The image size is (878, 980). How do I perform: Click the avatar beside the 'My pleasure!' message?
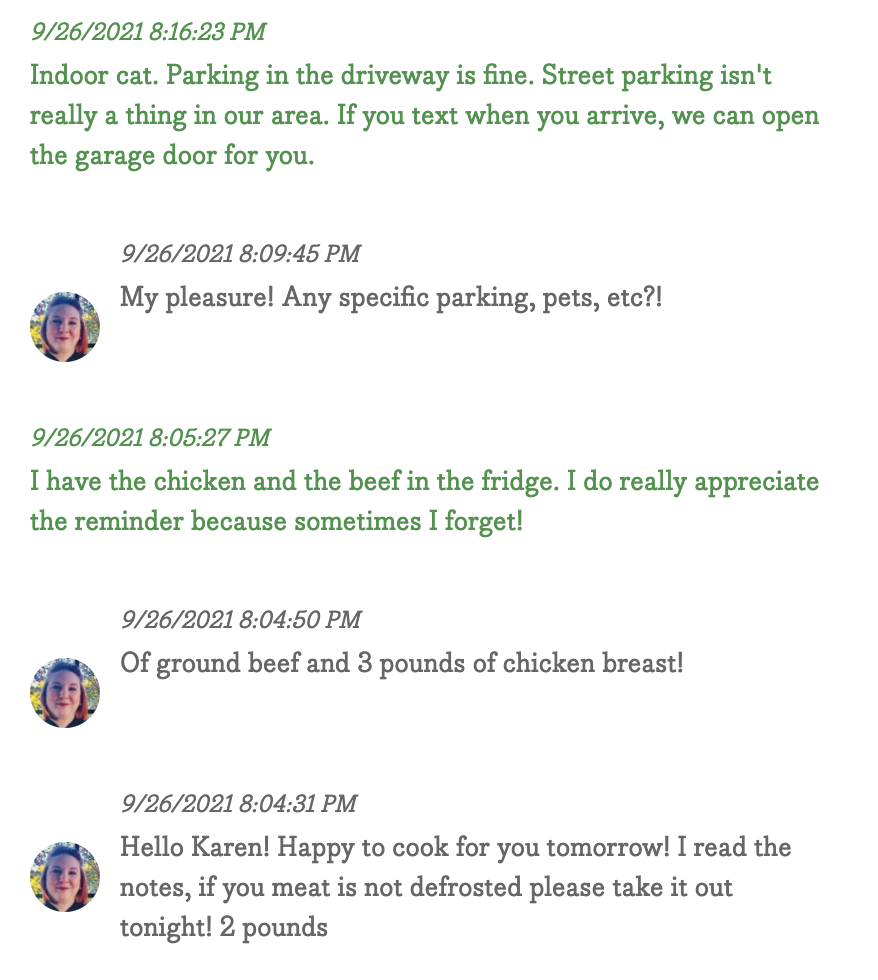coord(65,327)
